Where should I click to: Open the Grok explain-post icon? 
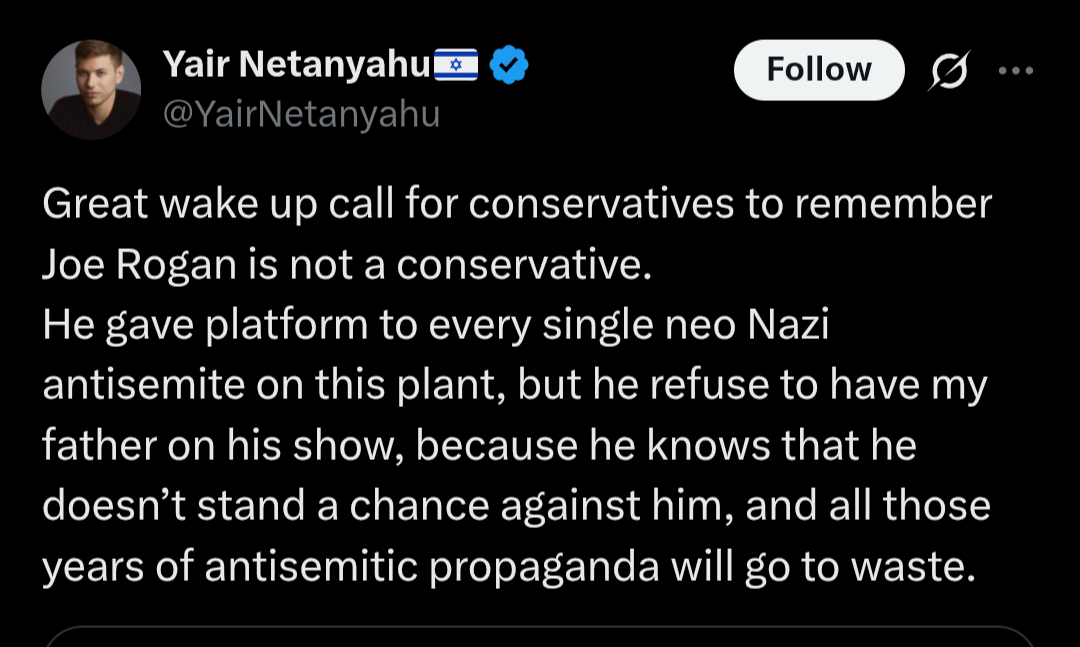[948, 70]
